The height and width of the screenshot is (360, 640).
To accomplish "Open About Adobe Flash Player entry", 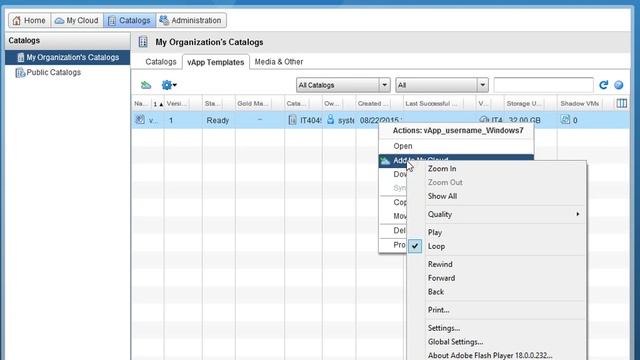I will pos(490,356).
